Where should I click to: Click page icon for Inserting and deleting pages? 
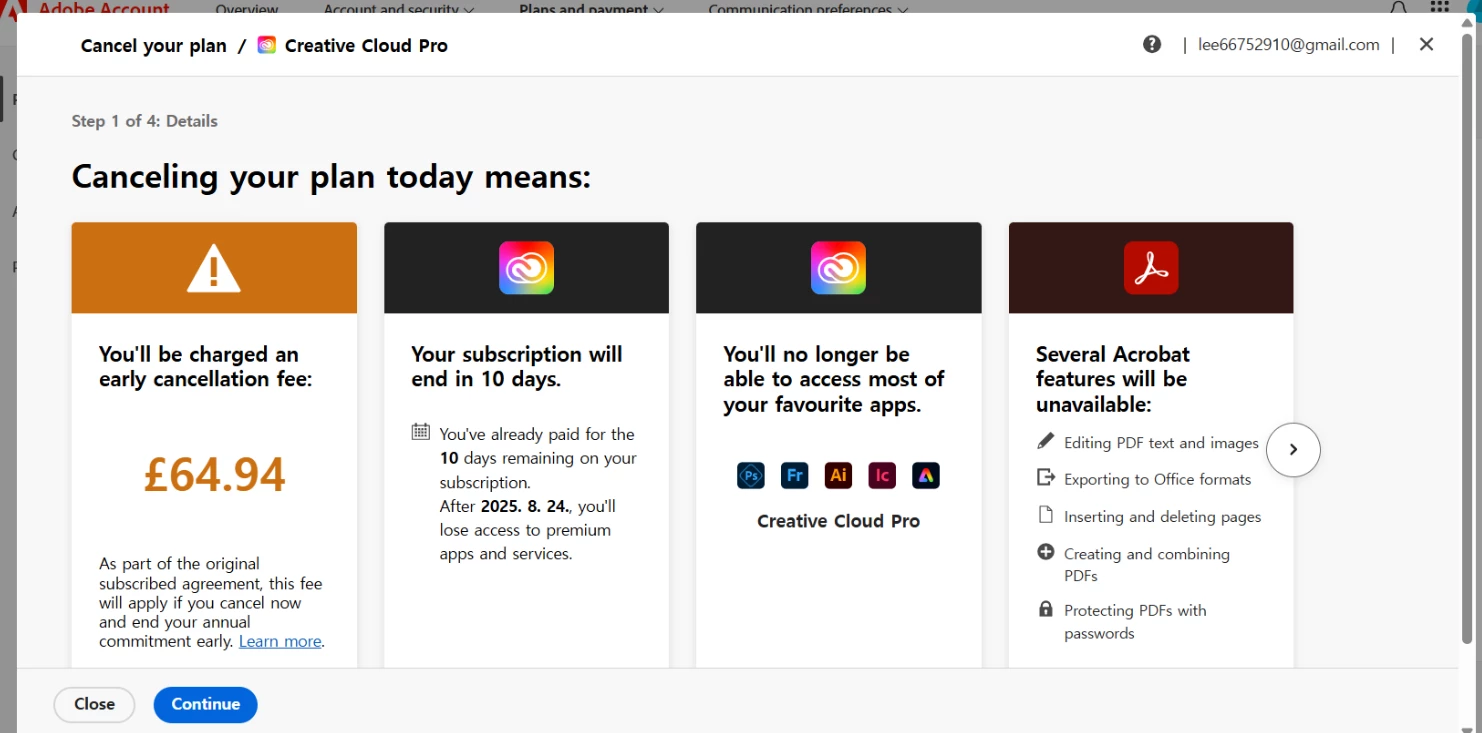point(1046,515)
